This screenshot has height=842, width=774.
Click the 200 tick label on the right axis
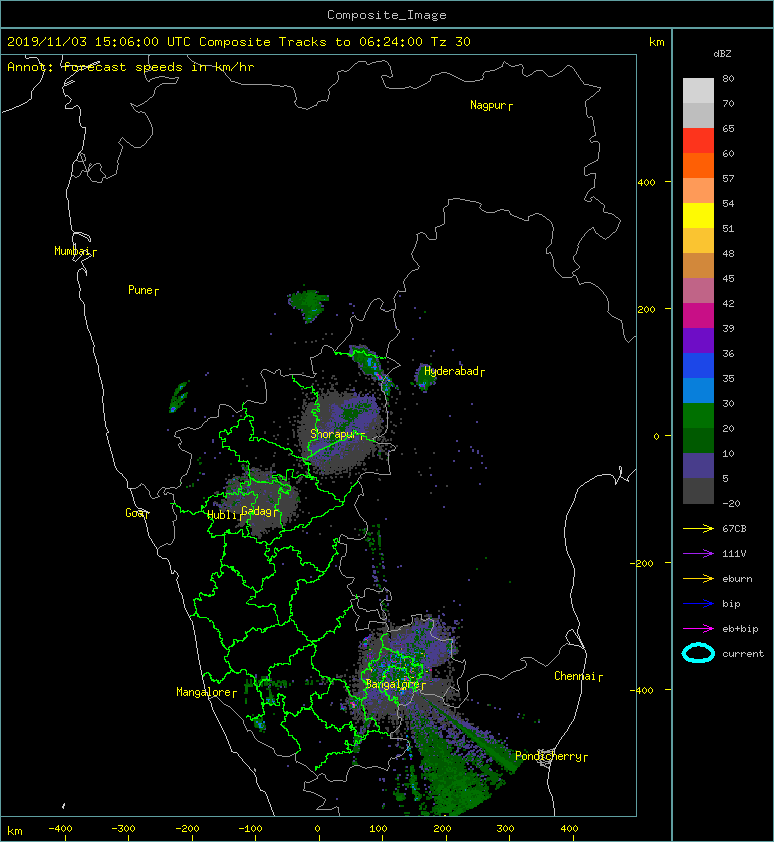point(646,309)
